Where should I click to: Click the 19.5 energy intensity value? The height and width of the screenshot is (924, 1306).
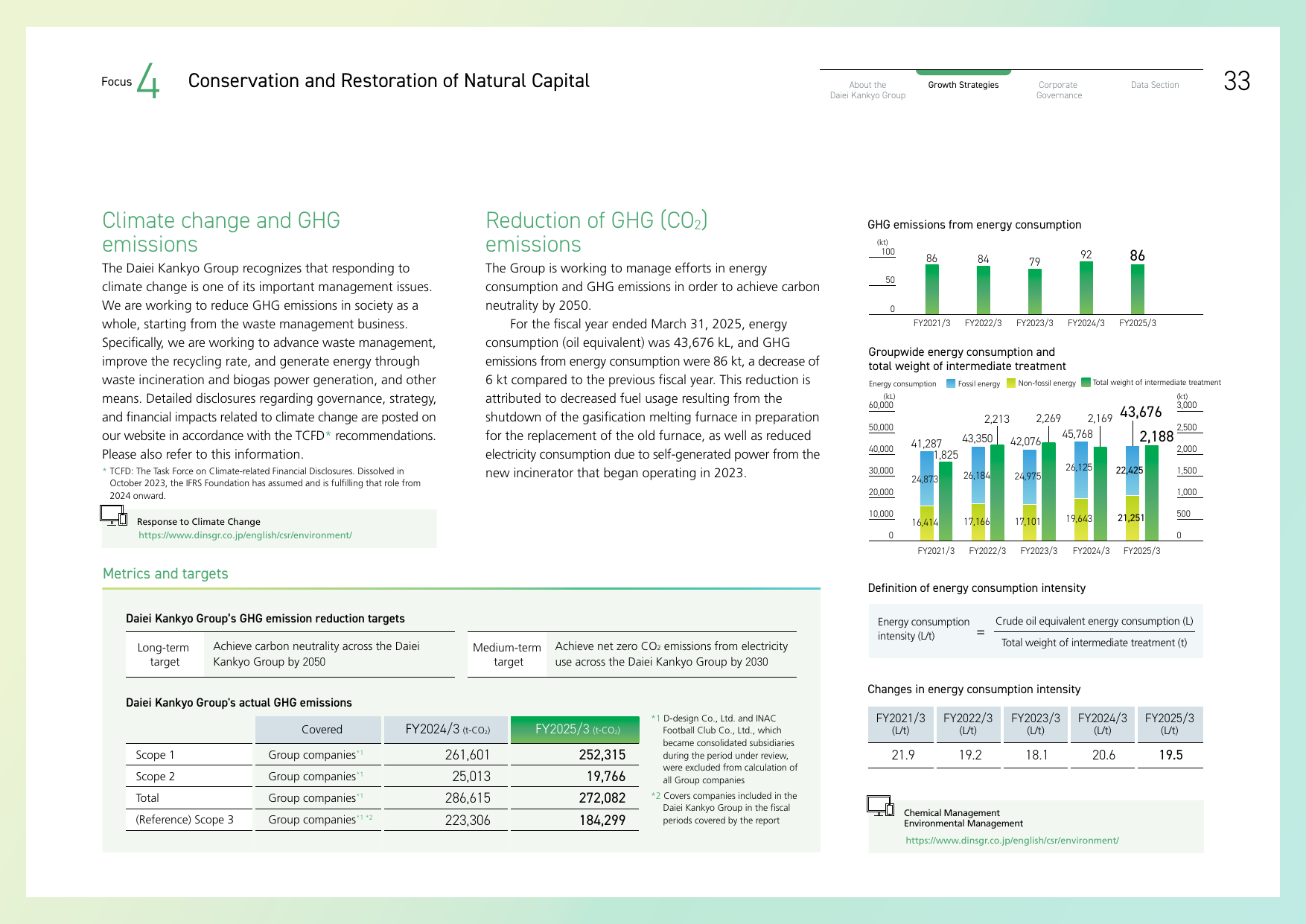point(1170,755)
